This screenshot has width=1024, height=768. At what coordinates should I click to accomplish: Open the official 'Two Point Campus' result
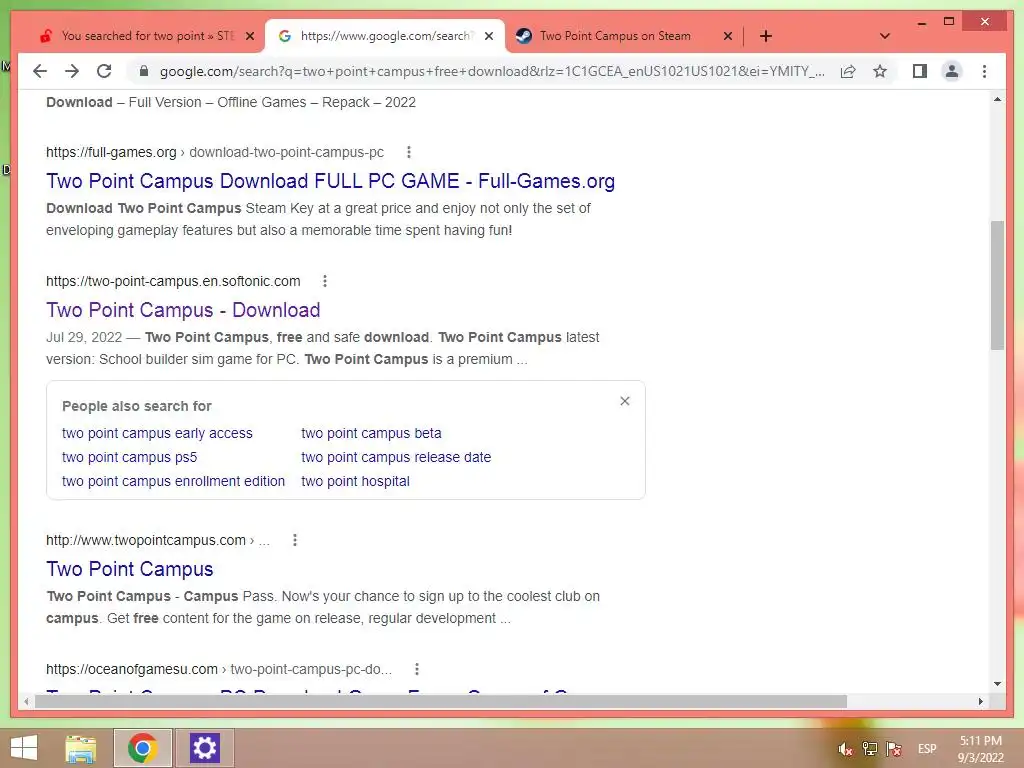[x=129, y=569]
